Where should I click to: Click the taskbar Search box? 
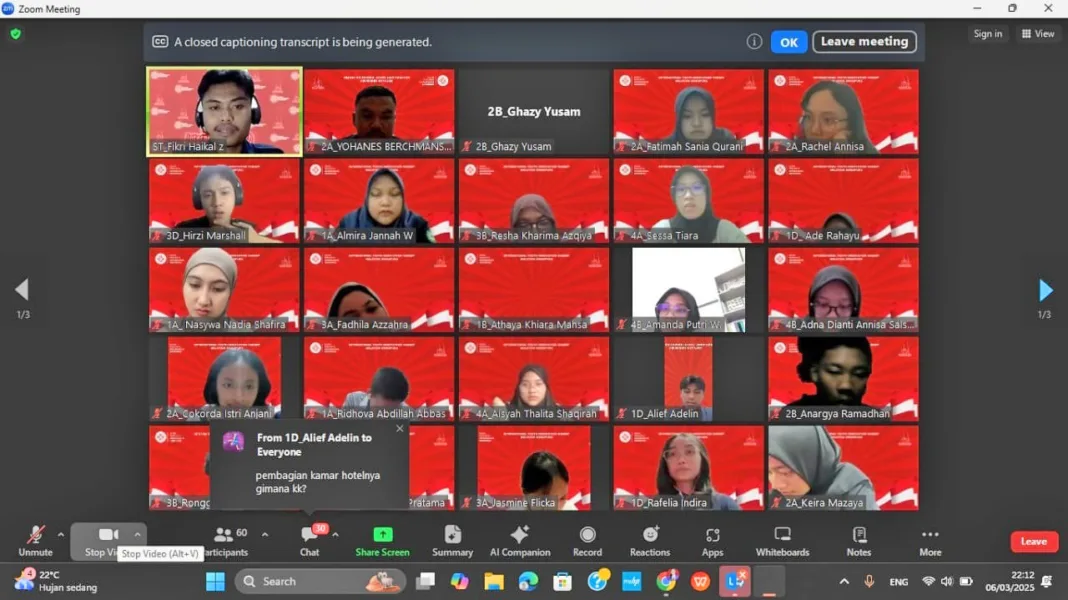(x=320, y=582)
